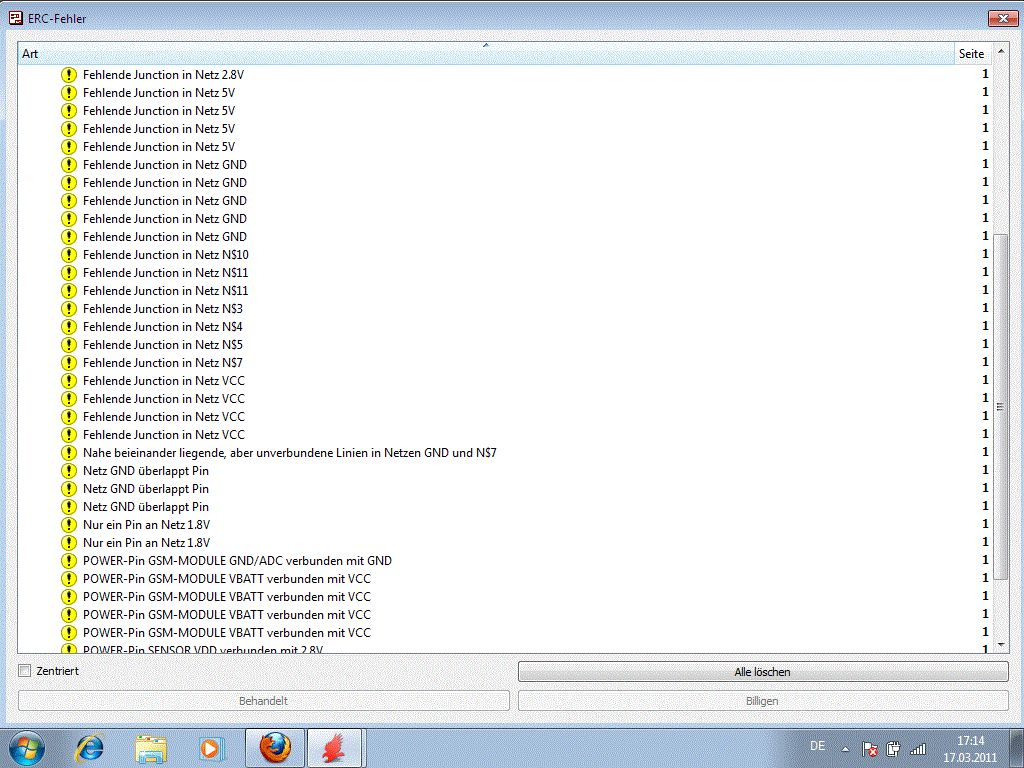Sort list by the 'Art' column header

point(486,54)
